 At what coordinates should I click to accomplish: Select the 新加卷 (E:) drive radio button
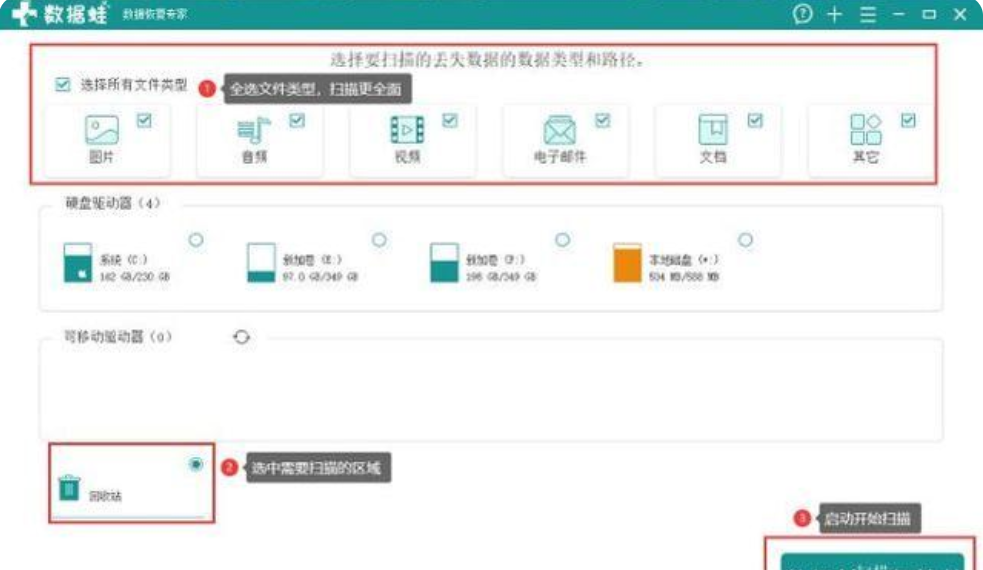click(379, 240)
